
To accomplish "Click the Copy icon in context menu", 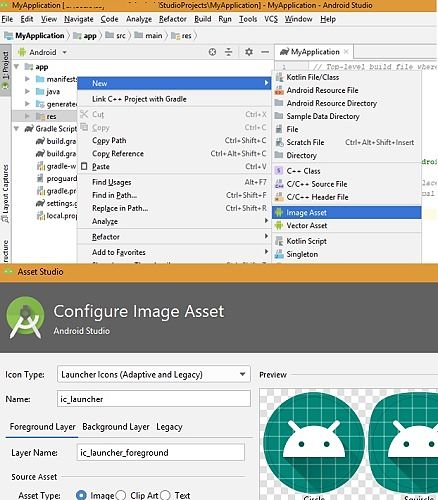I will tap(84, 127).
